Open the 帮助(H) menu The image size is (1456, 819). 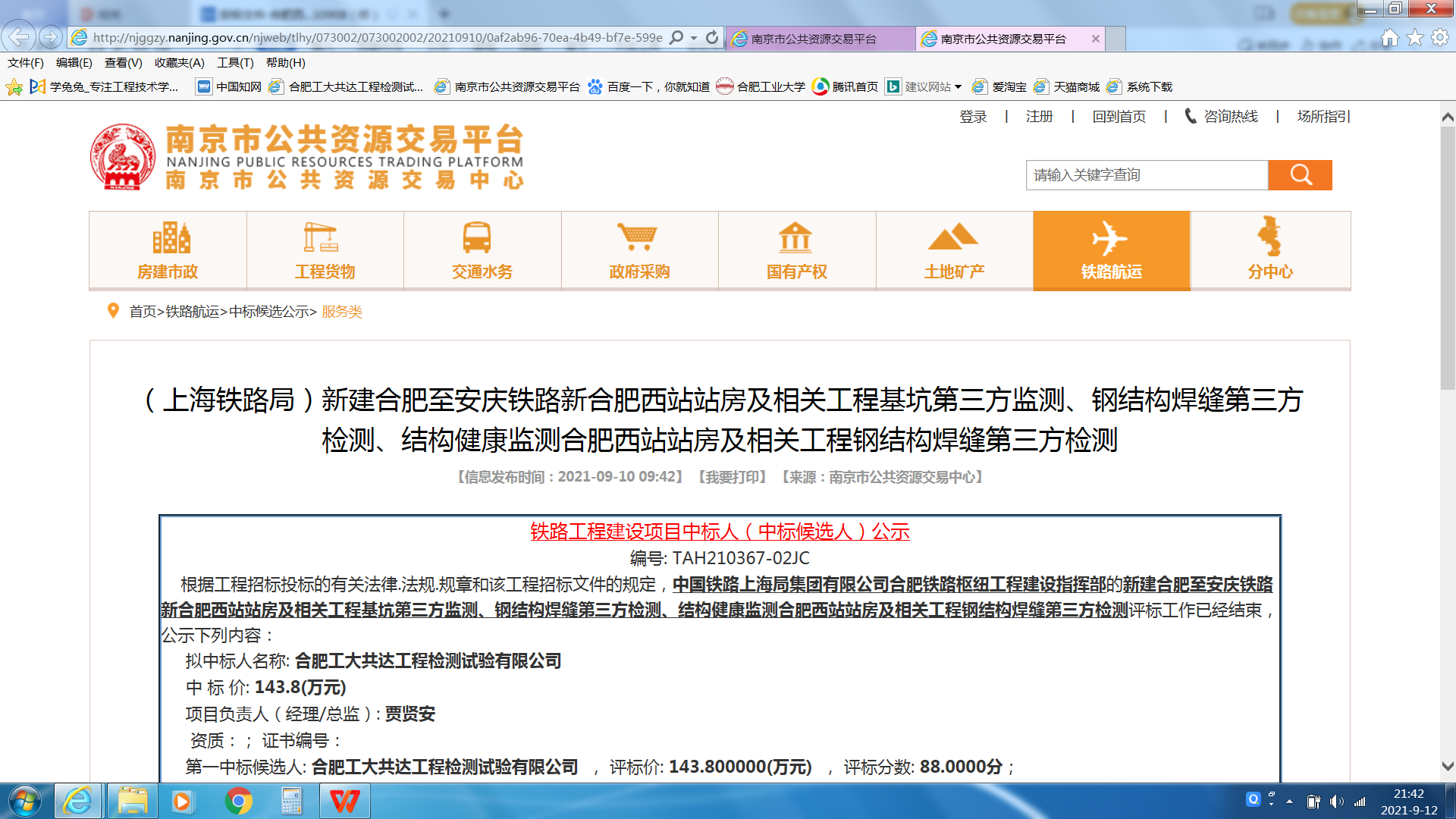click(286, 63)
